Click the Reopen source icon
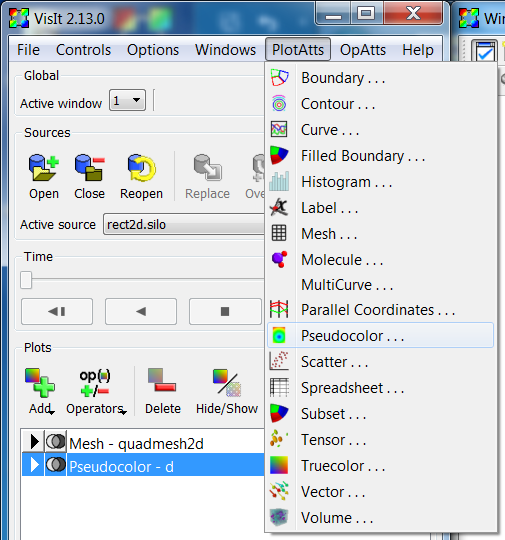The image size is (505, 540). point(142,168)
